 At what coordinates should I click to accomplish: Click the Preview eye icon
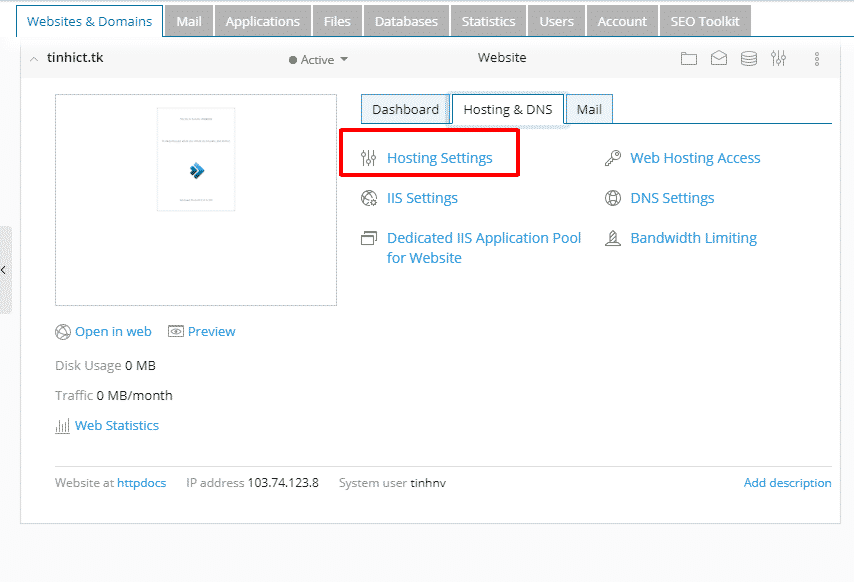click(177, 331)
